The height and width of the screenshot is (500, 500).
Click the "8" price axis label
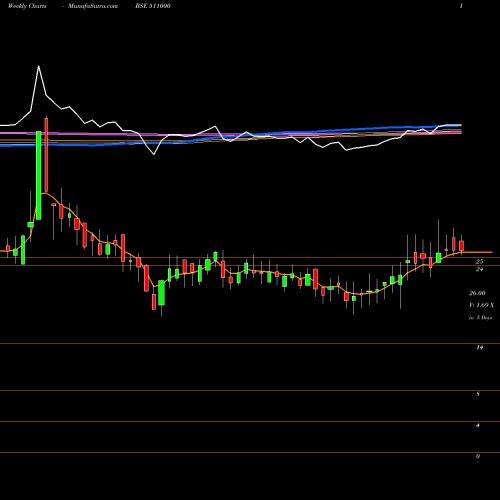click(478, 394)
